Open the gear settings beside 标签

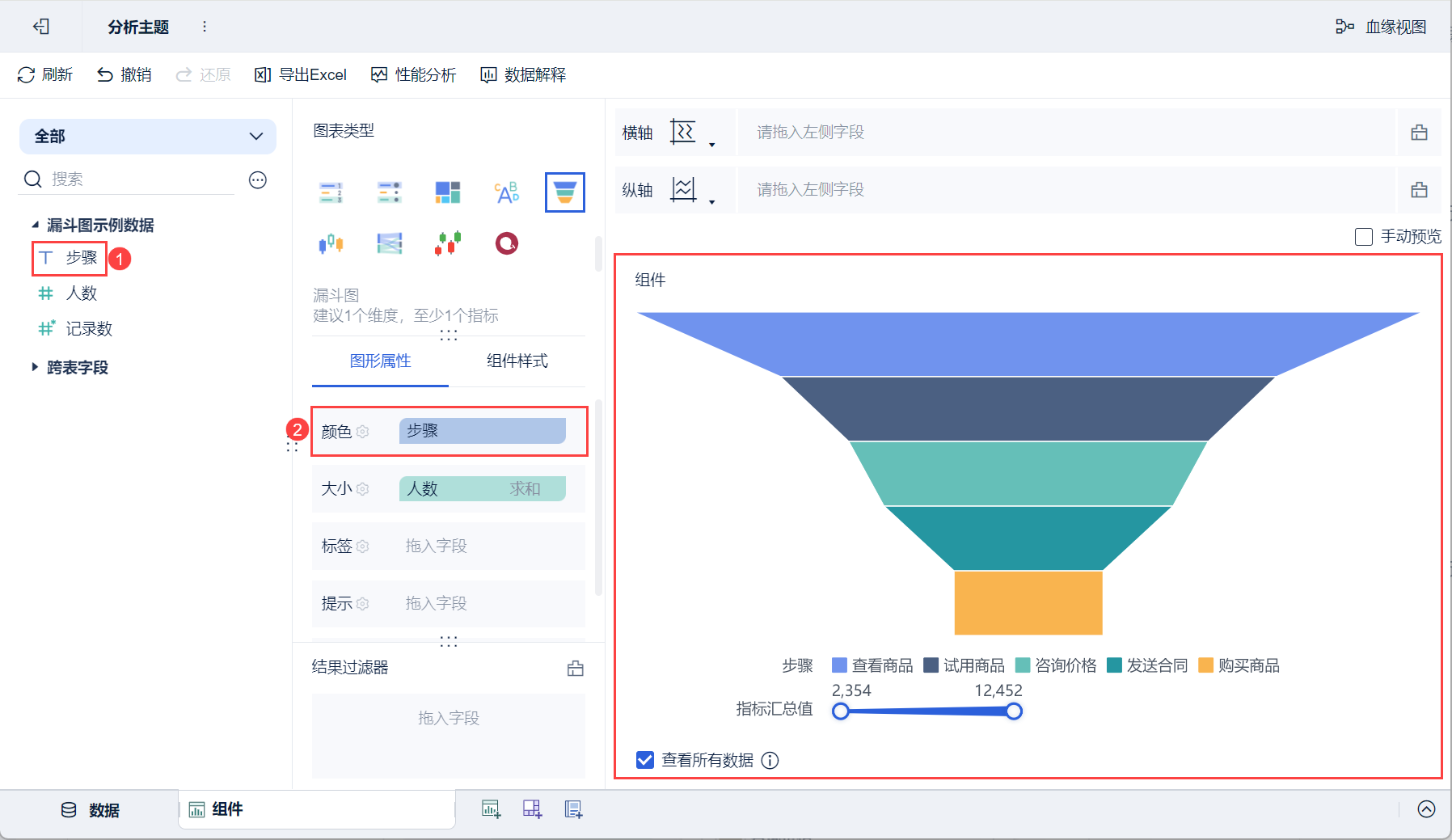(x=363, y=547)
